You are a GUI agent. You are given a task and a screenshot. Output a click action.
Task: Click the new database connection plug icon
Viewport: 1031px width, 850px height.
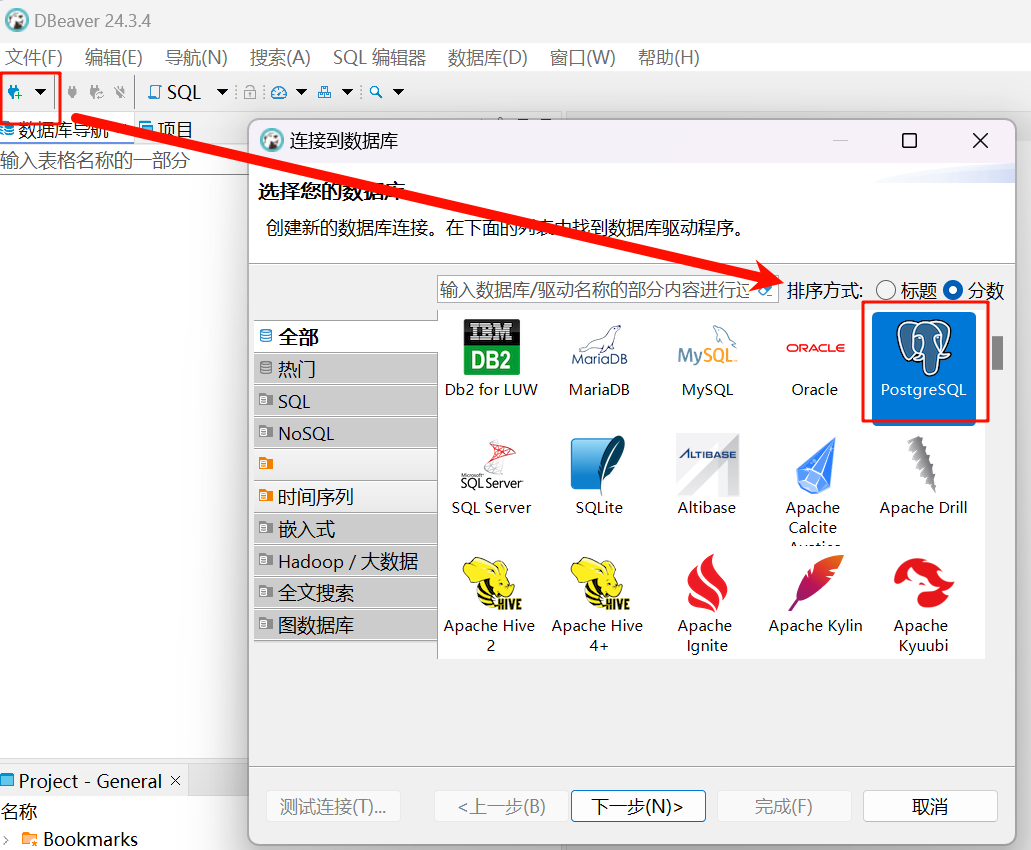[x=15, y=92]
